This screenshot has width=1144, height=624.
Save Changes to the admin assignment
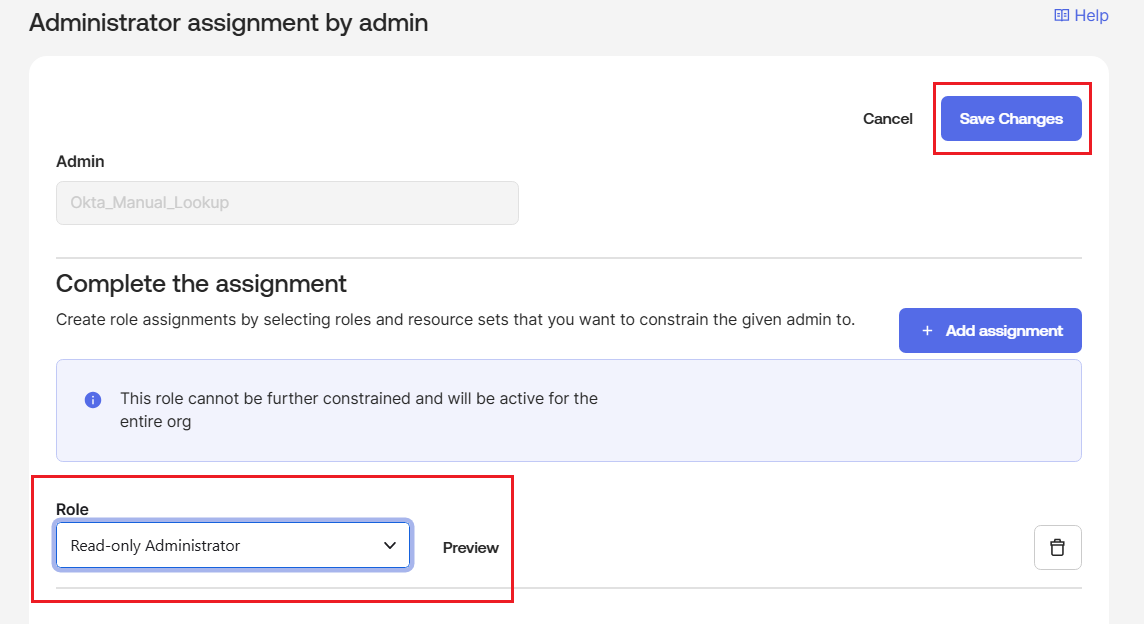point(1011,119)
